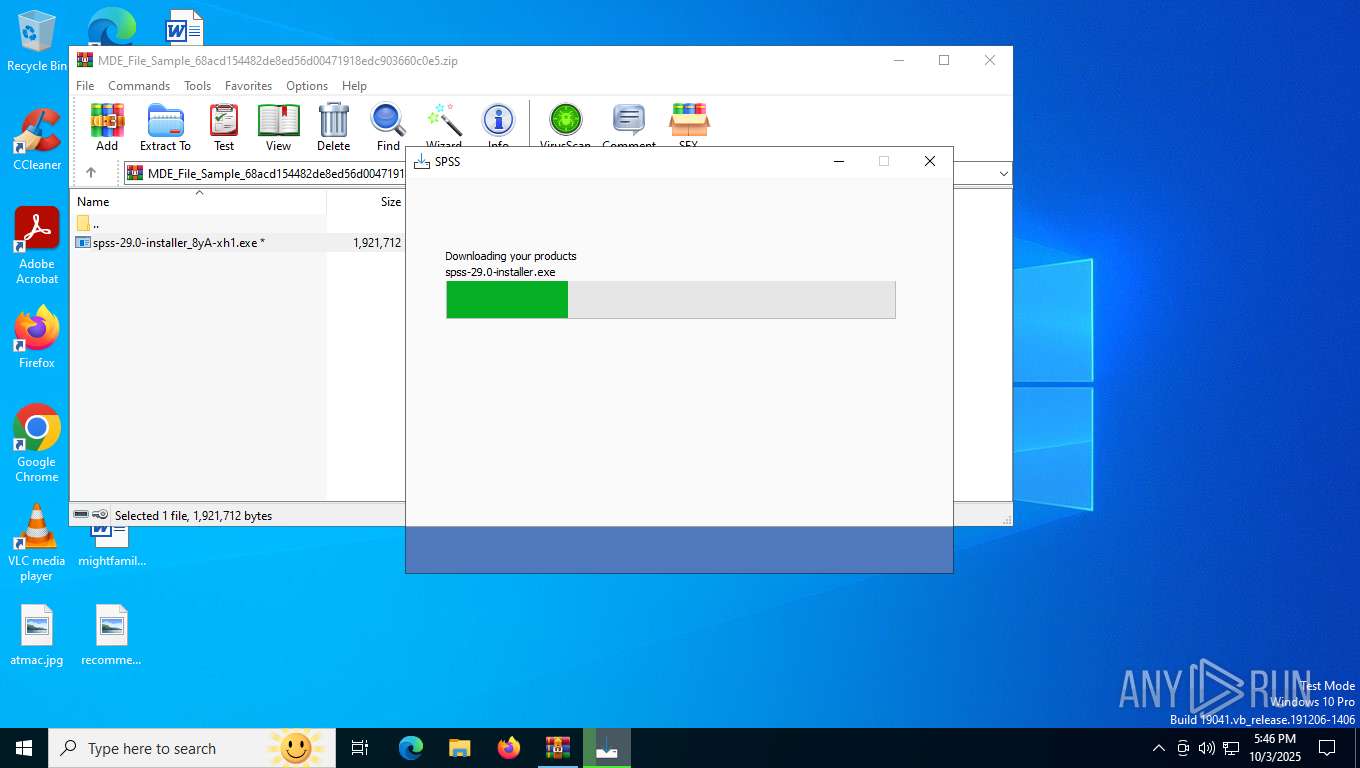Screen dimensions: 1360x768
Task: Click 'Type here to search' box
Action: click(190, 748)
